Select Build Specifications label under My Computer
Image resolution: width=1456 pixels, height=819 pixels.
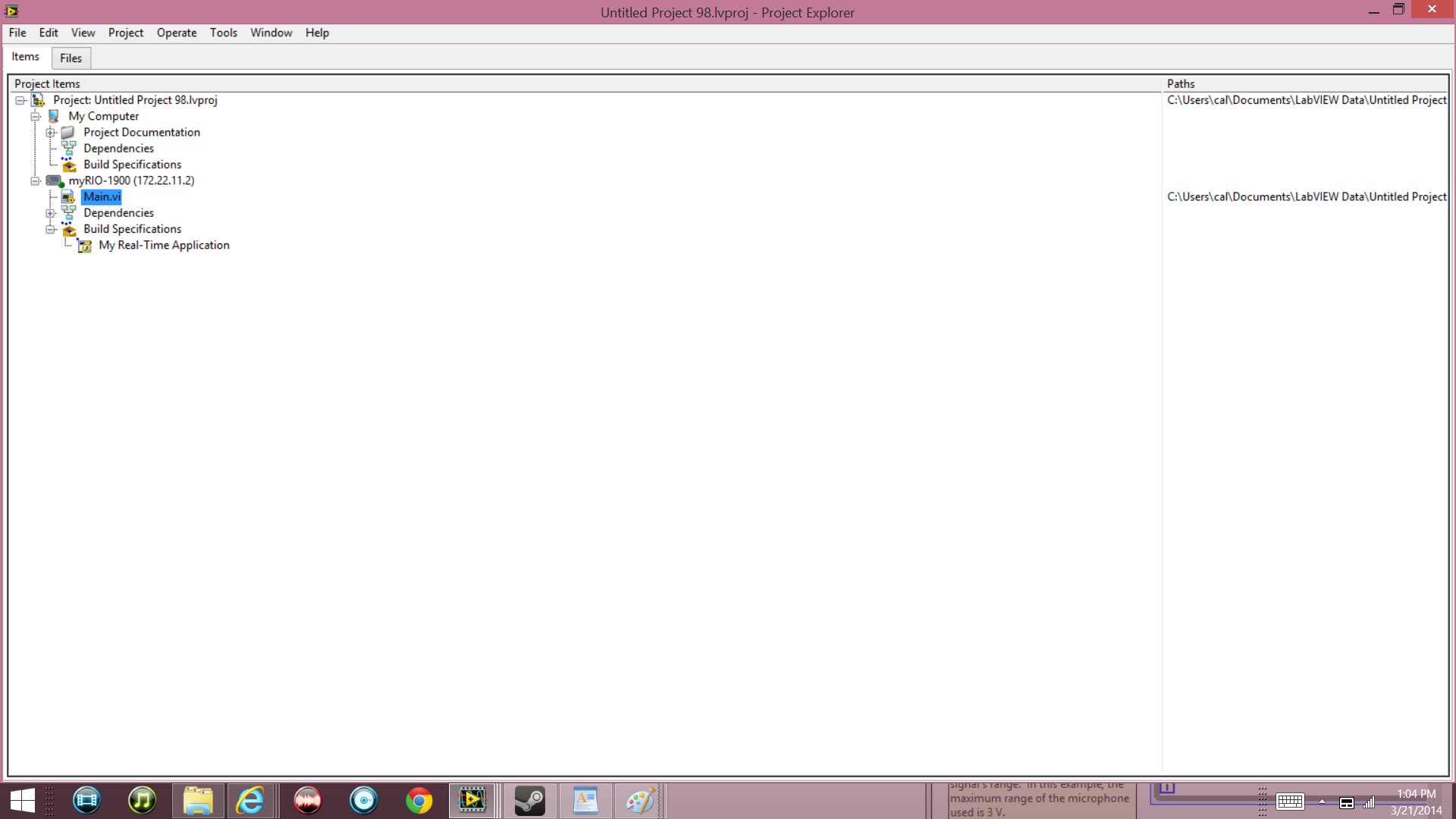[133, 165]
